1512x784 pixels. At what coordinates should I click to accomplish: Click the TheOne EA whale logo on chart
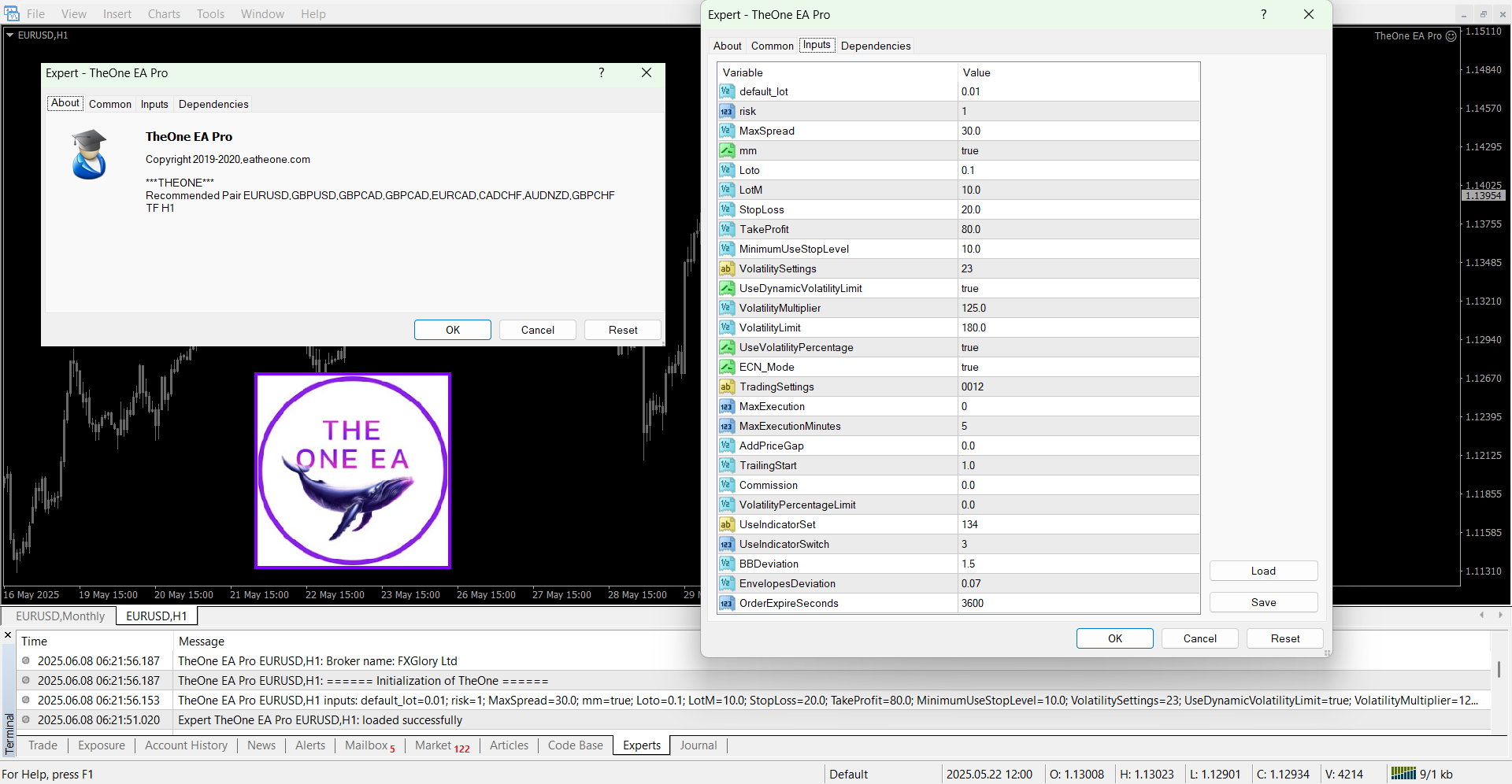(353, 471)
